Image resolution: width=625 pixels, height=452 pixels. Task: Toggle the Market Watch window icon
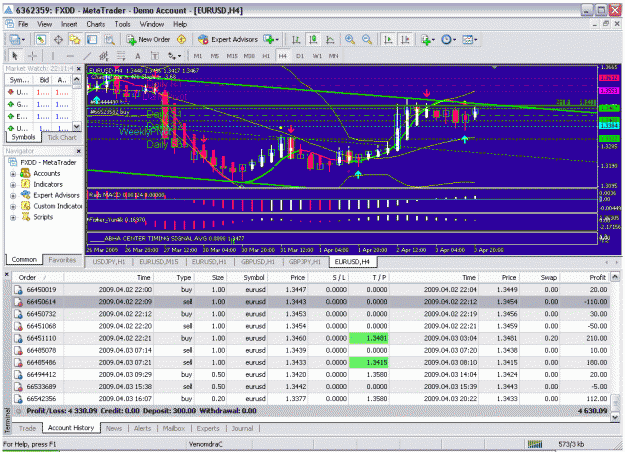tap(40, 39)
